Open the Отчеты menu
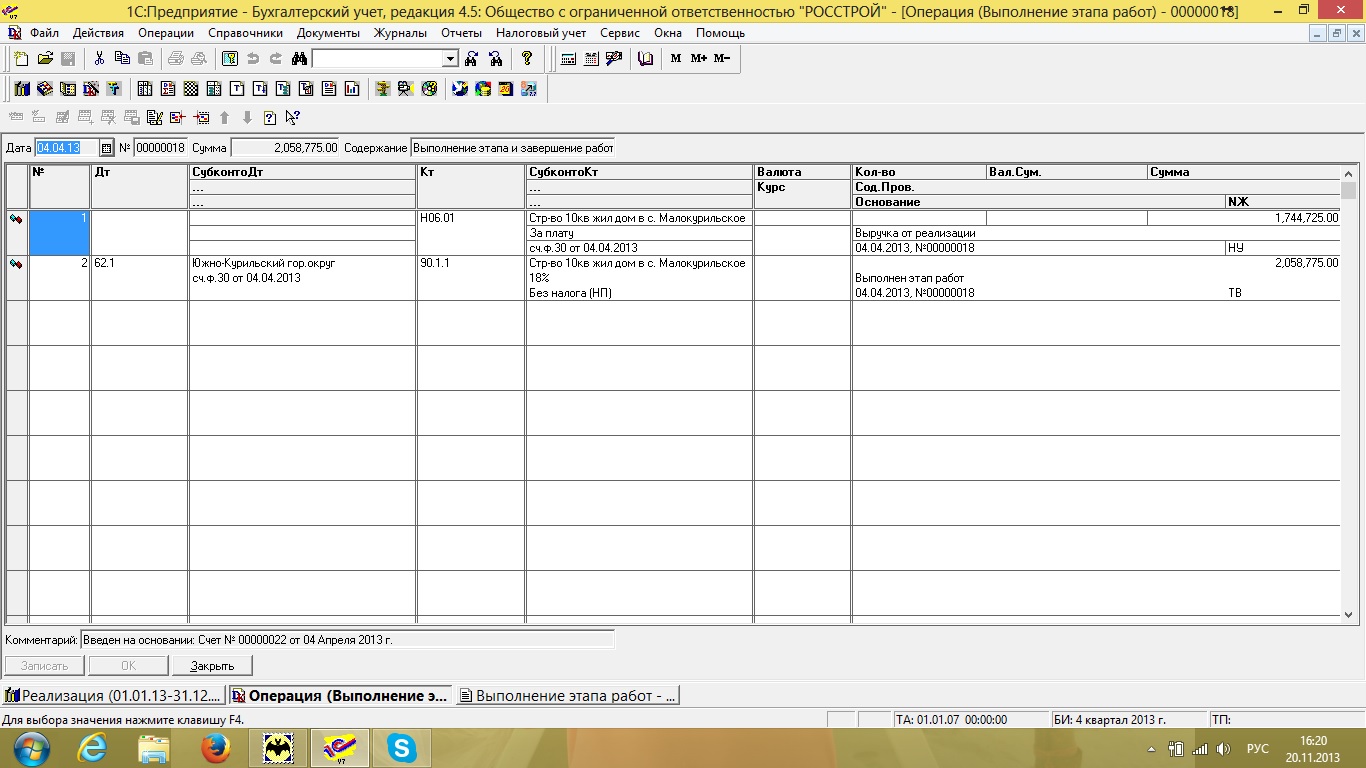1366x768 pixels. (x=461, y=33)
